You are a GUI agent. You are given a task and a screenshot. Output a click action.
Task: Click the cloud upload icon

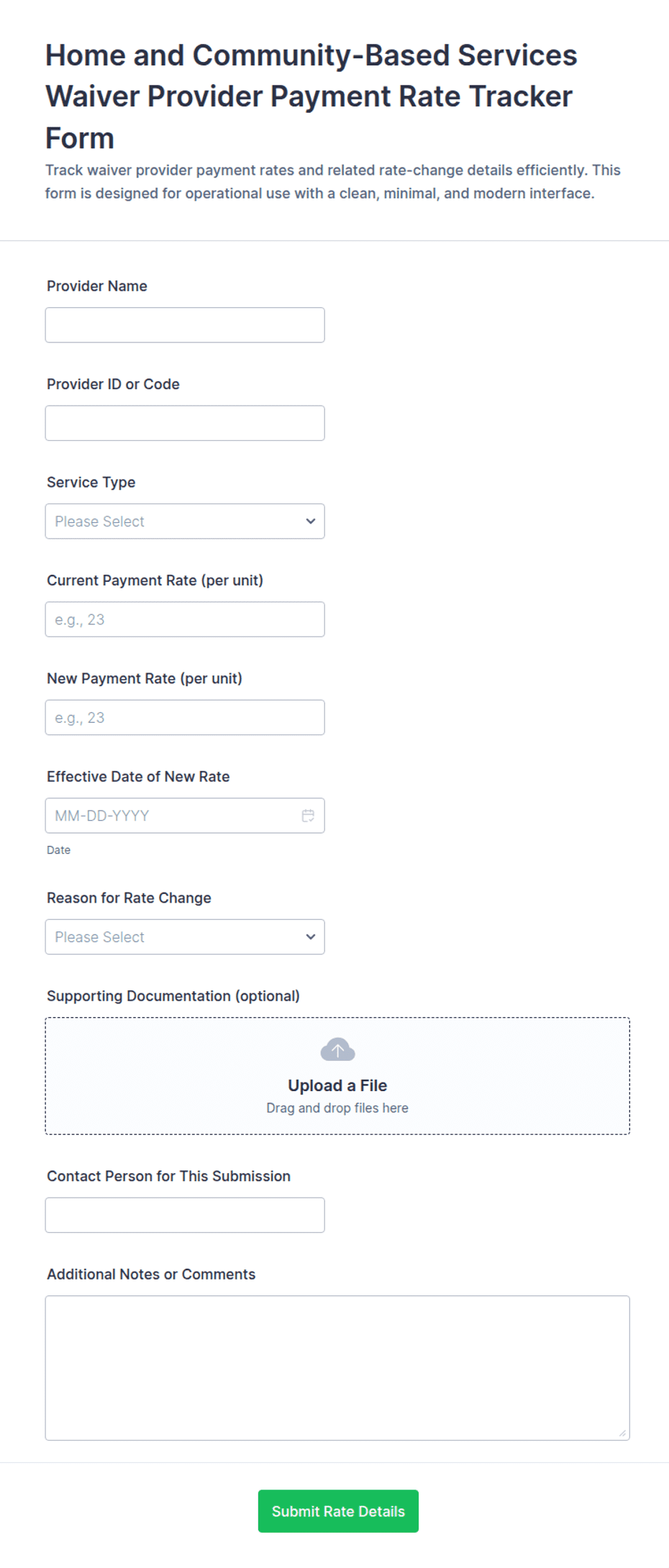[337, 1049]
